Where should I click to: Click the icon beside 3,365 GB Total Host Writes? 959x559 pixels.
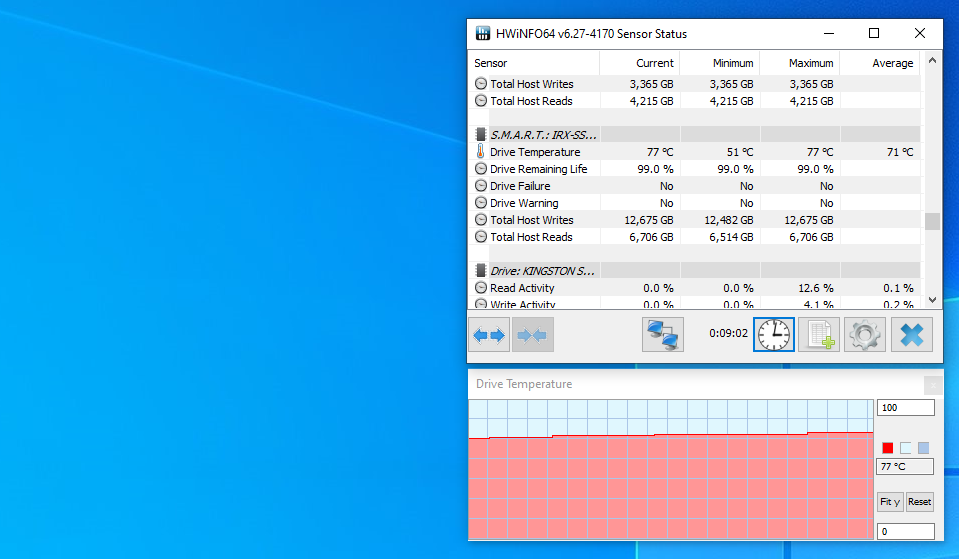pyautogui.click(x=481, y=84)
